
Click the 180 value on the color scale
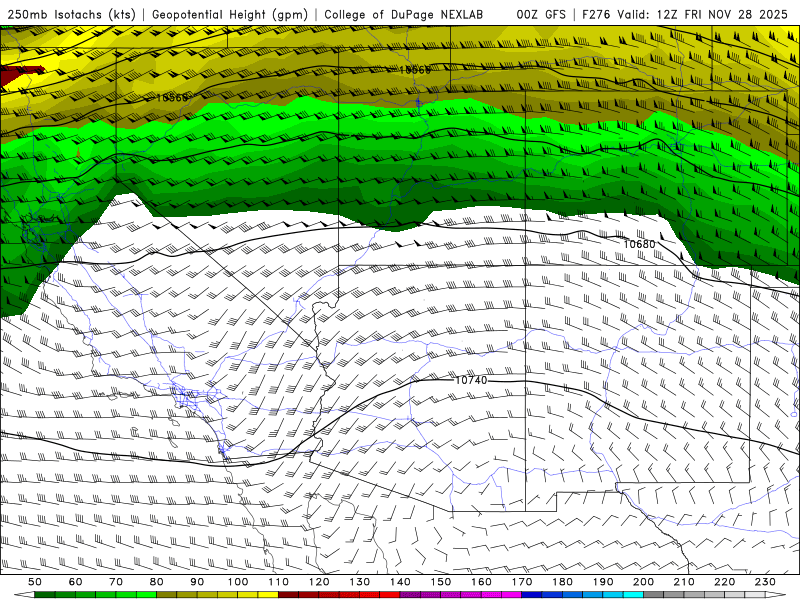(562, 582)
